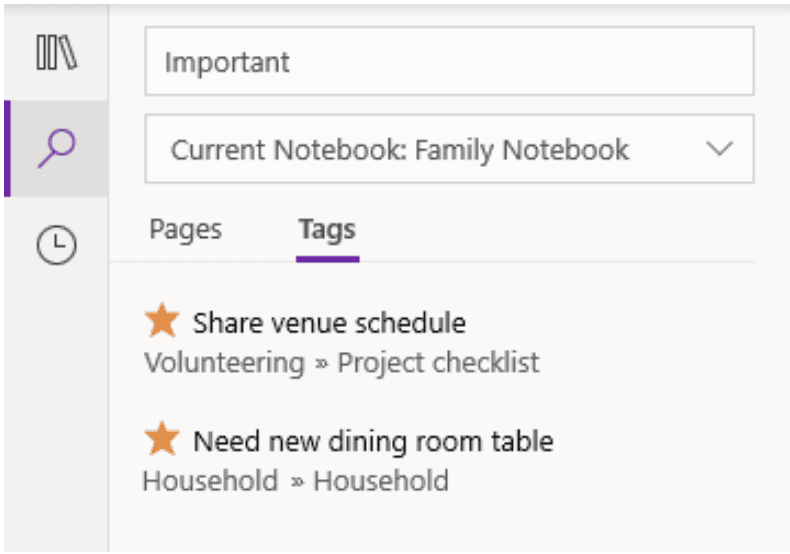Go to Volunteering » Project checklist location
This screenshot has height=554, width=790.
[x=342, y=363]
